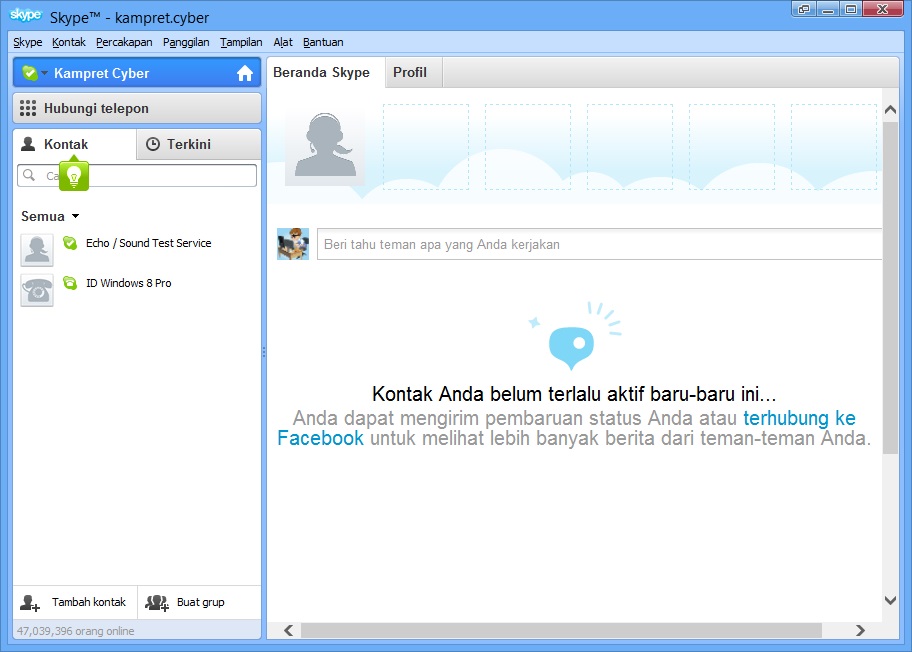The width and height of the screenshot is (912, 652).
Task: Click the small avatar beside the mood field
Action: click(293, 244)
